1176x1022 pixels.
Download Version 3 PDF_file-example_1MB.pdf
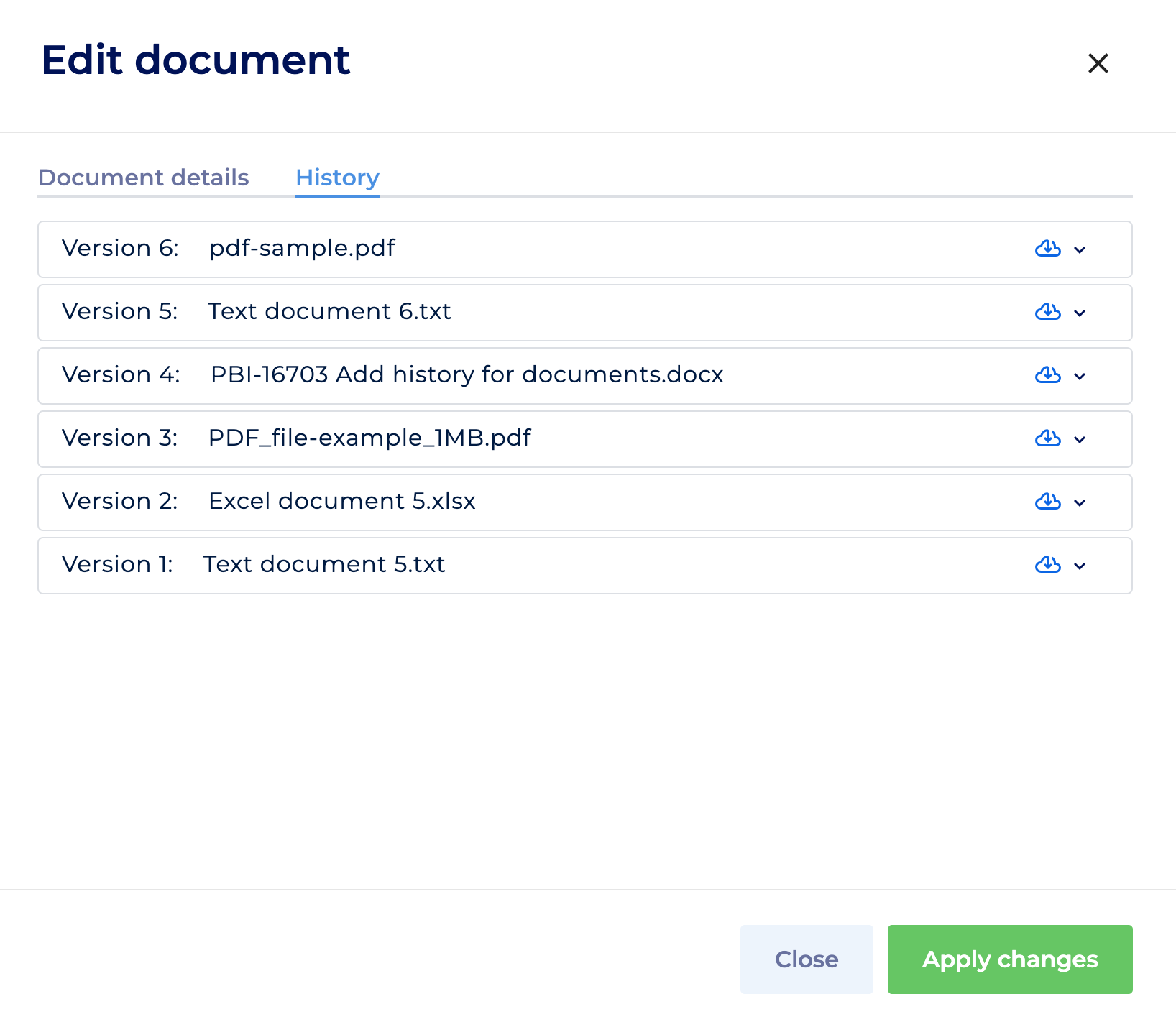point(1047,438)
